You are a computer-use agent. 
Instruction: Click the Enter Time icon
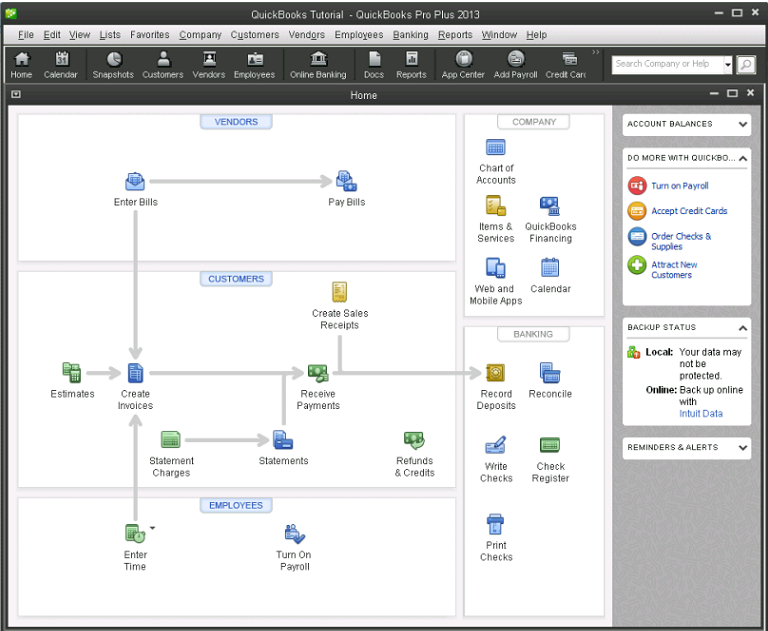[x=135, y=533]
